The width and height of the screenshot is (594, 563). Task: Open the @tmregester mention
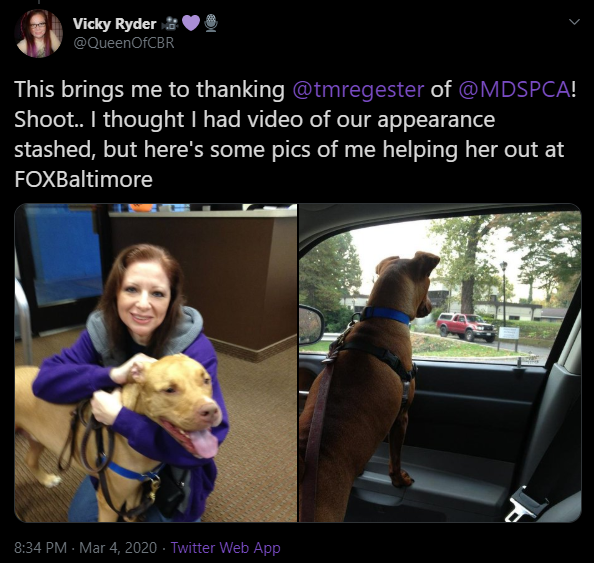click(358, 89)
